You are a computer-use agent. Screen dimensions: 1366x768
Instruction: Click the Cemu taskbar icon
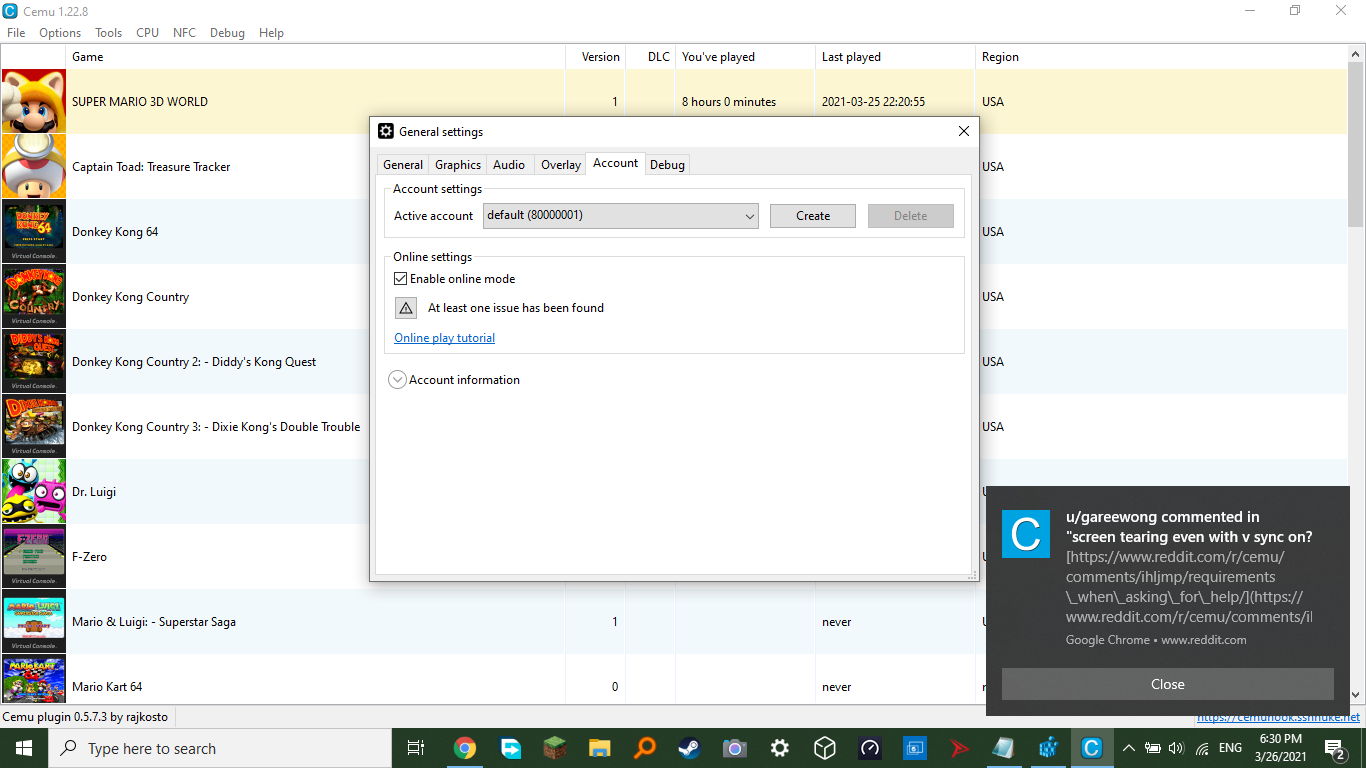point(1092,748)
